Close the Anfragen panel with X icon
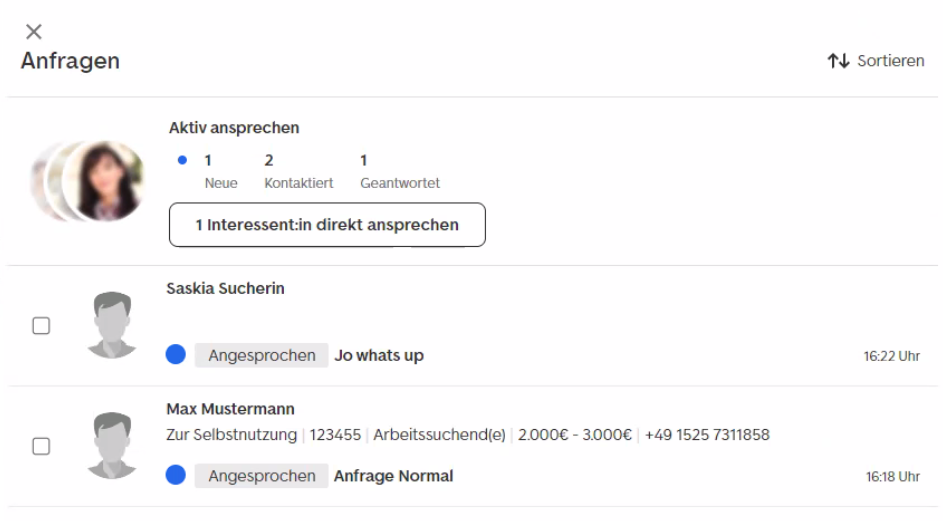Viewport: 943px width, 521px height. [x=34, y=31]
